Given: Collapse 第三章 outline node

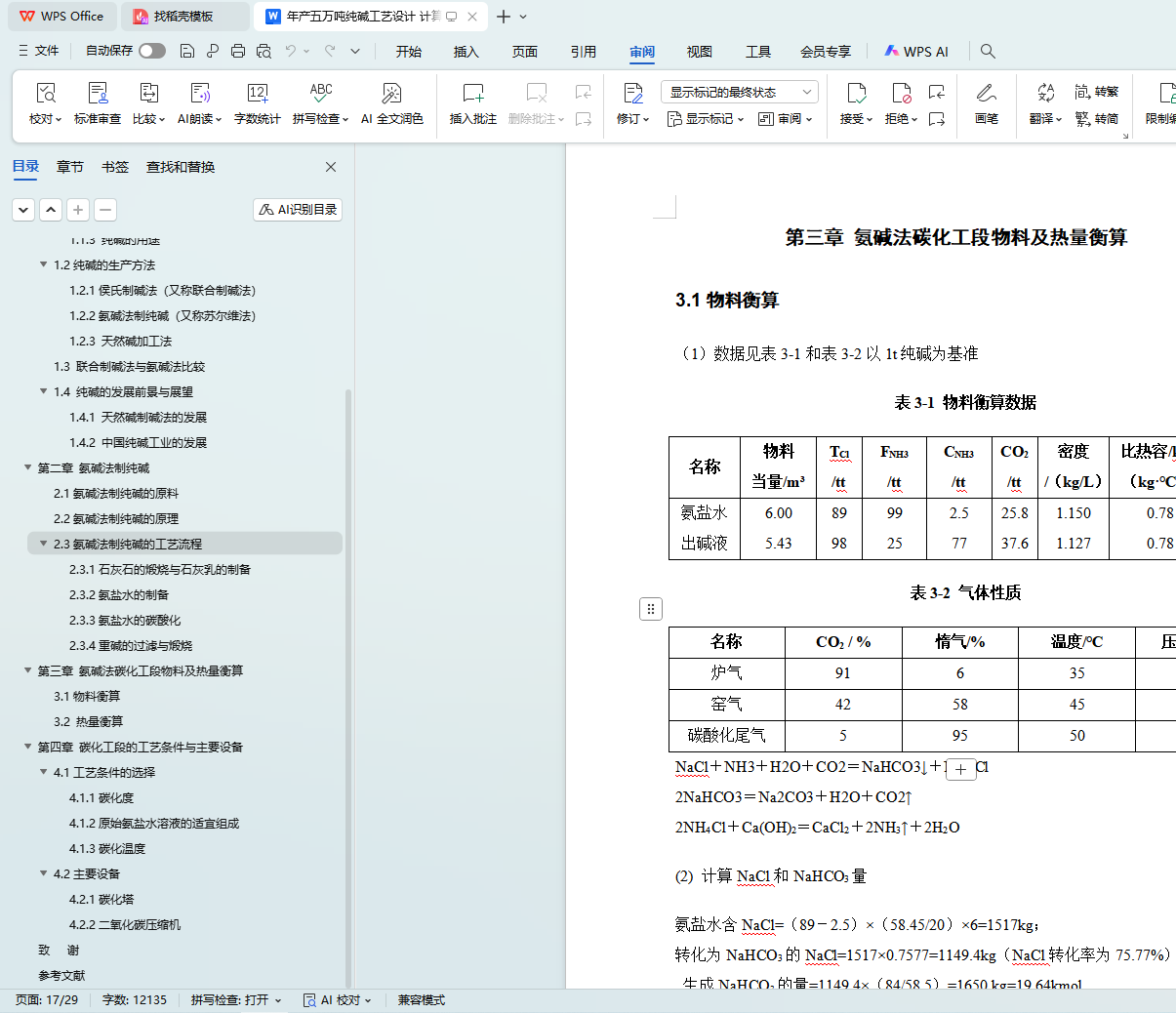Looking at the screenshot, I should pos(27,670).
